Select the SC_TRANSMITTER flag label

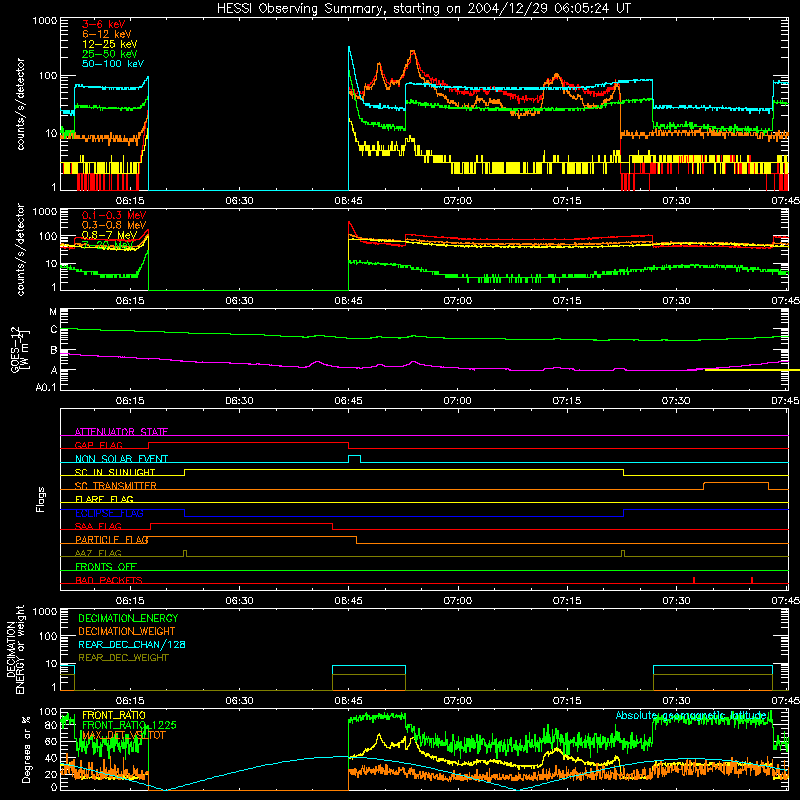116,486
